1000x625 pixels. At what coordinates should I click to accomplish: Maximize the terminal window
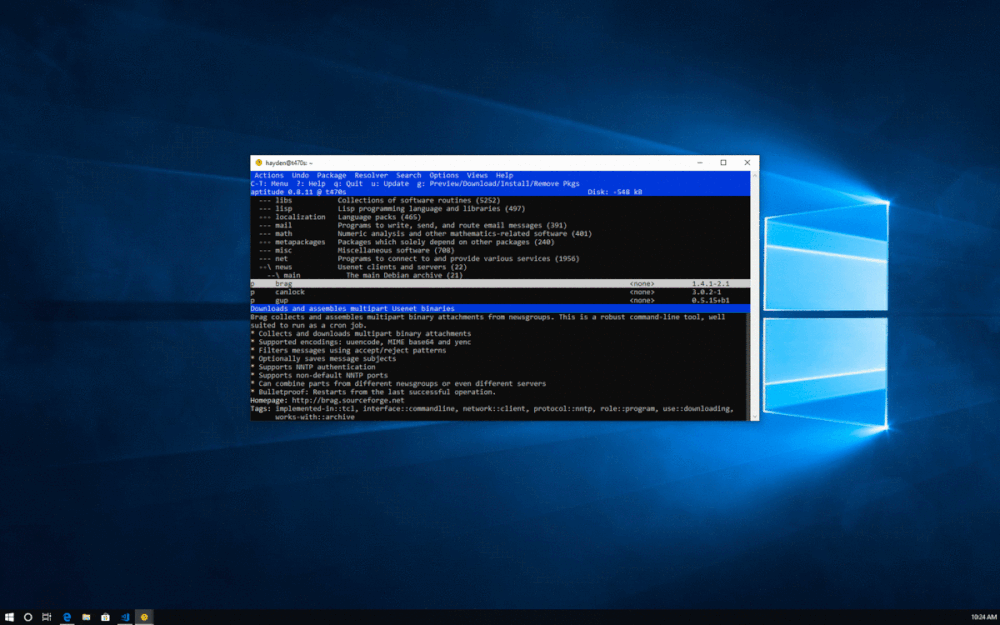coord(723,163)
